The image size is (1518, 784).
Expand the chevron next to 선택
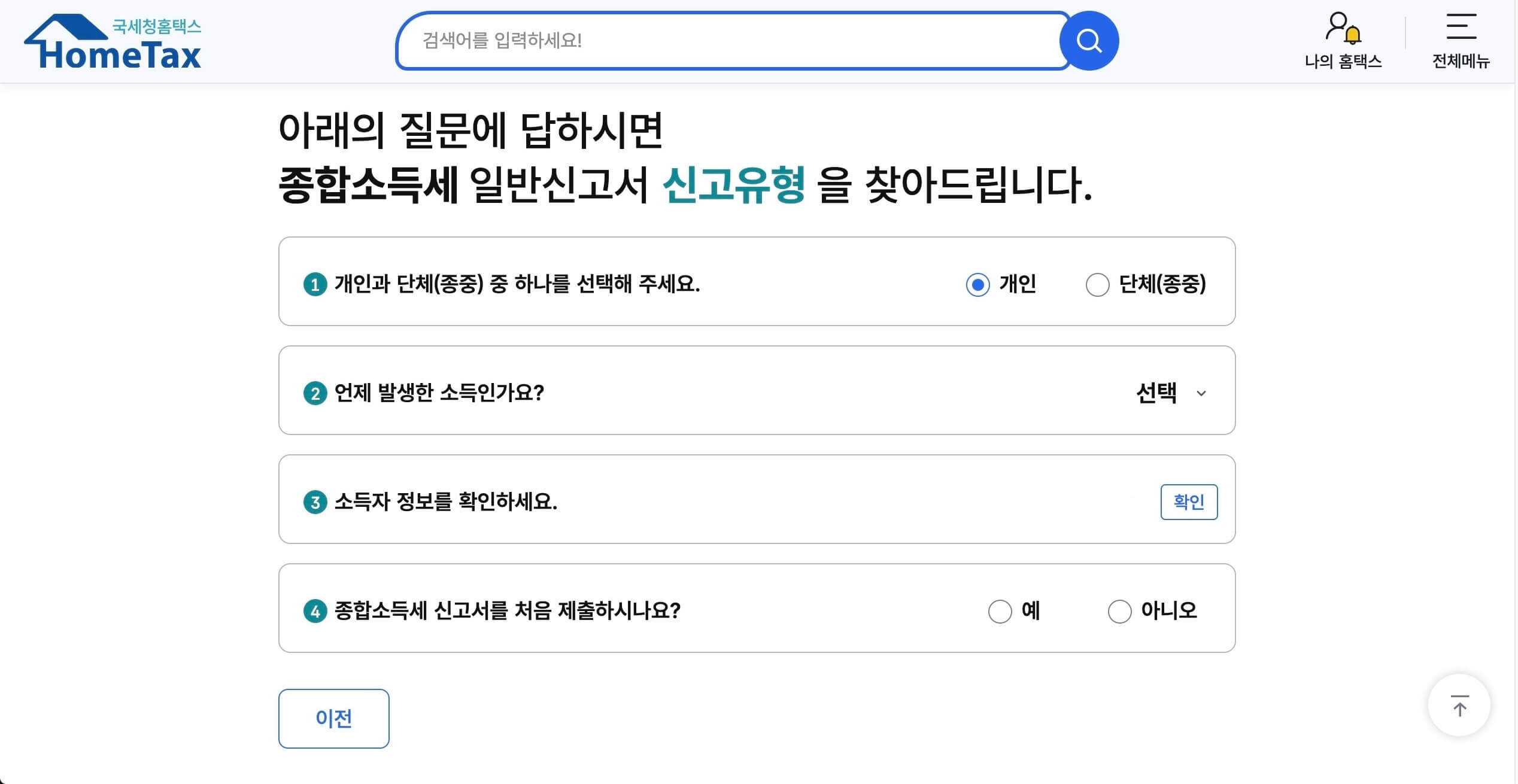(1202, 394)
